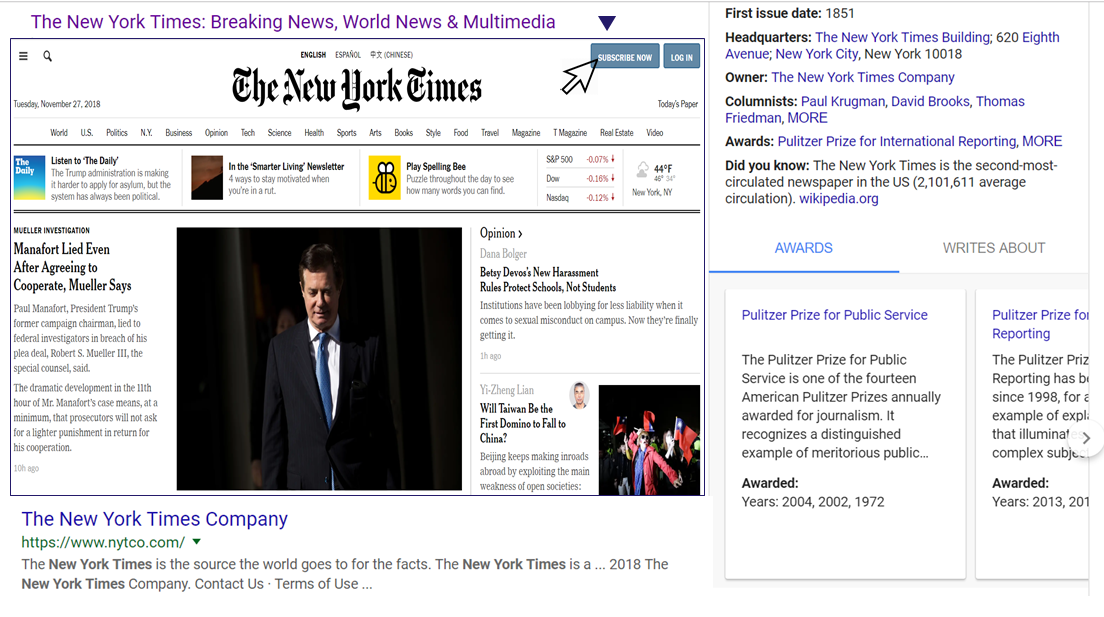The image size is (1104, 617).
Task: Open the Business section
Action: tap(178, 132)
